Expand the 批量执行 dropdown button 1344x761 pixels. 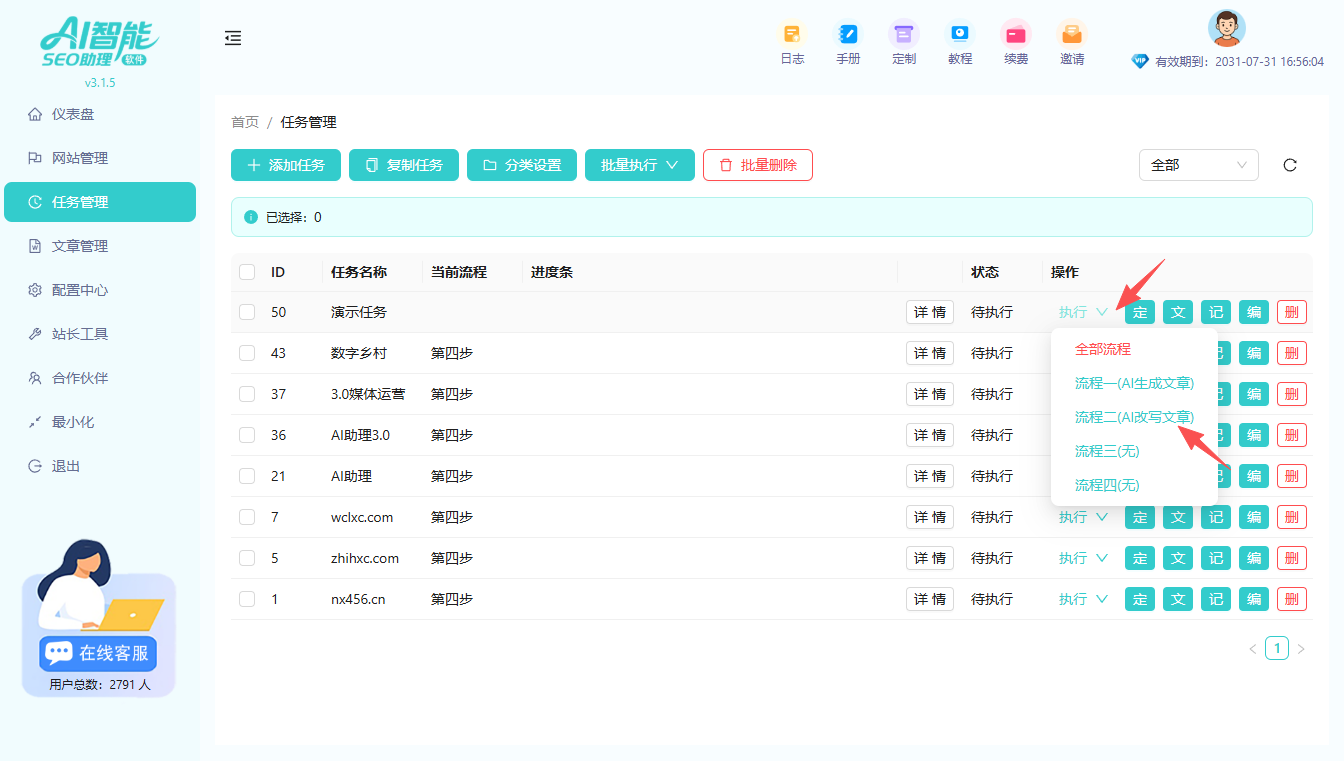click(x=640, y=165)
